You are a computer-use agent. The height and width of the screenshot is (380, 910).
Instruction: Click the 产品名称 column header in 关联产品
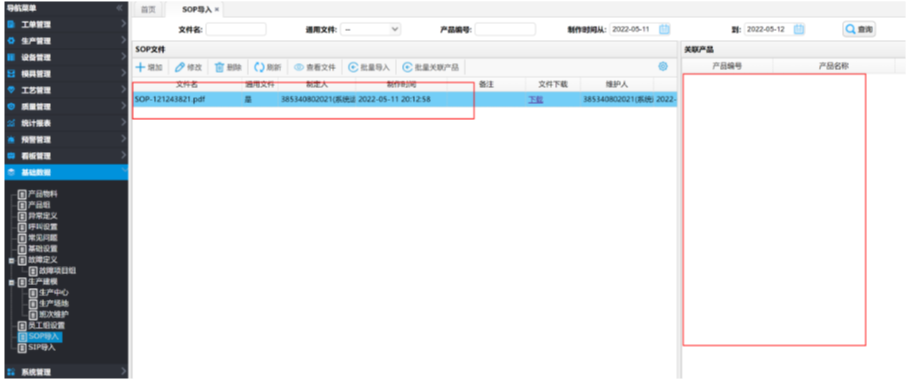(x=833, y=67)
